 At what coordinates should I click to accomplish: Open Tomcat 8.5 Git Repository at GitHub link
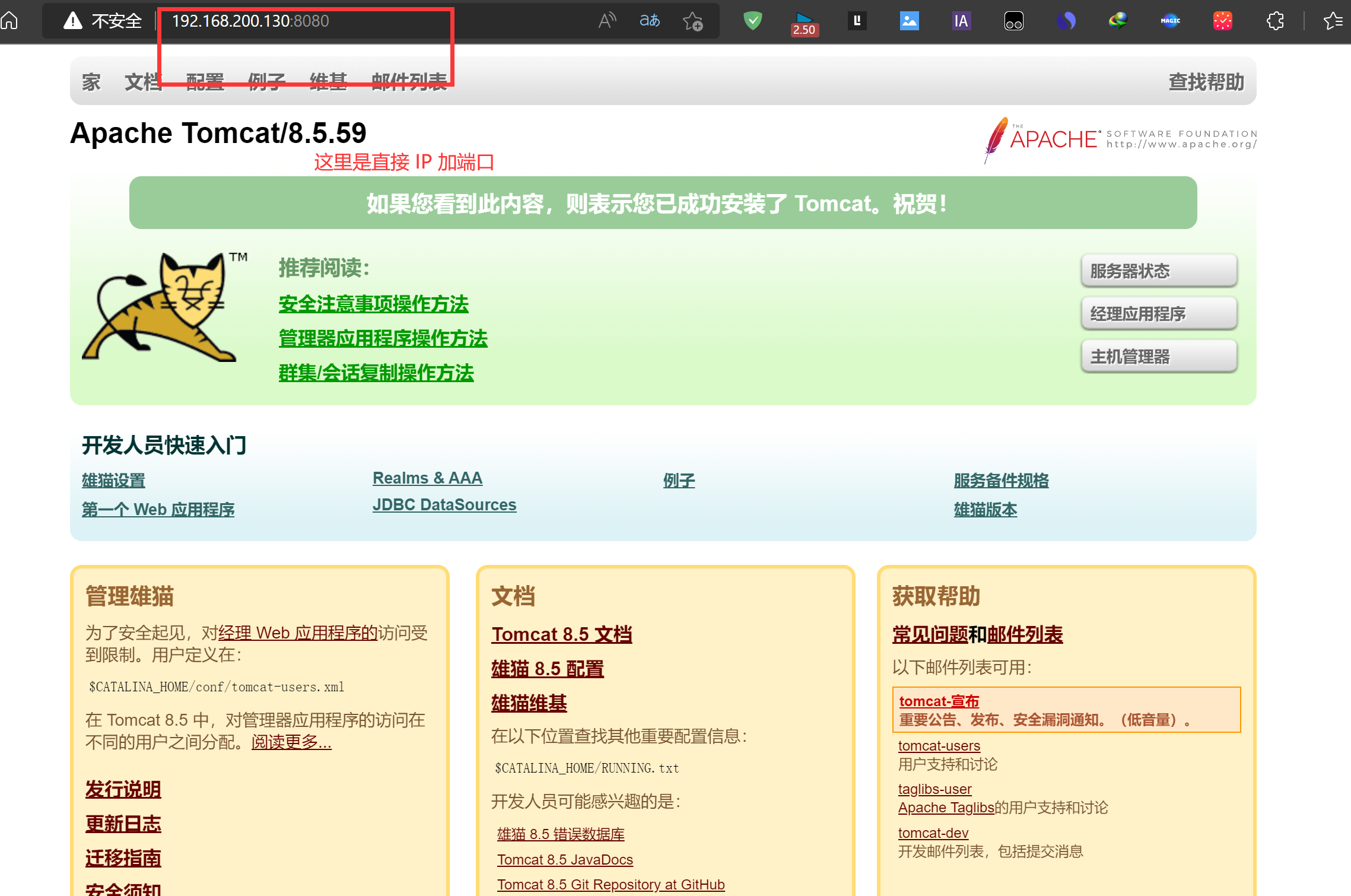point(611,884)
